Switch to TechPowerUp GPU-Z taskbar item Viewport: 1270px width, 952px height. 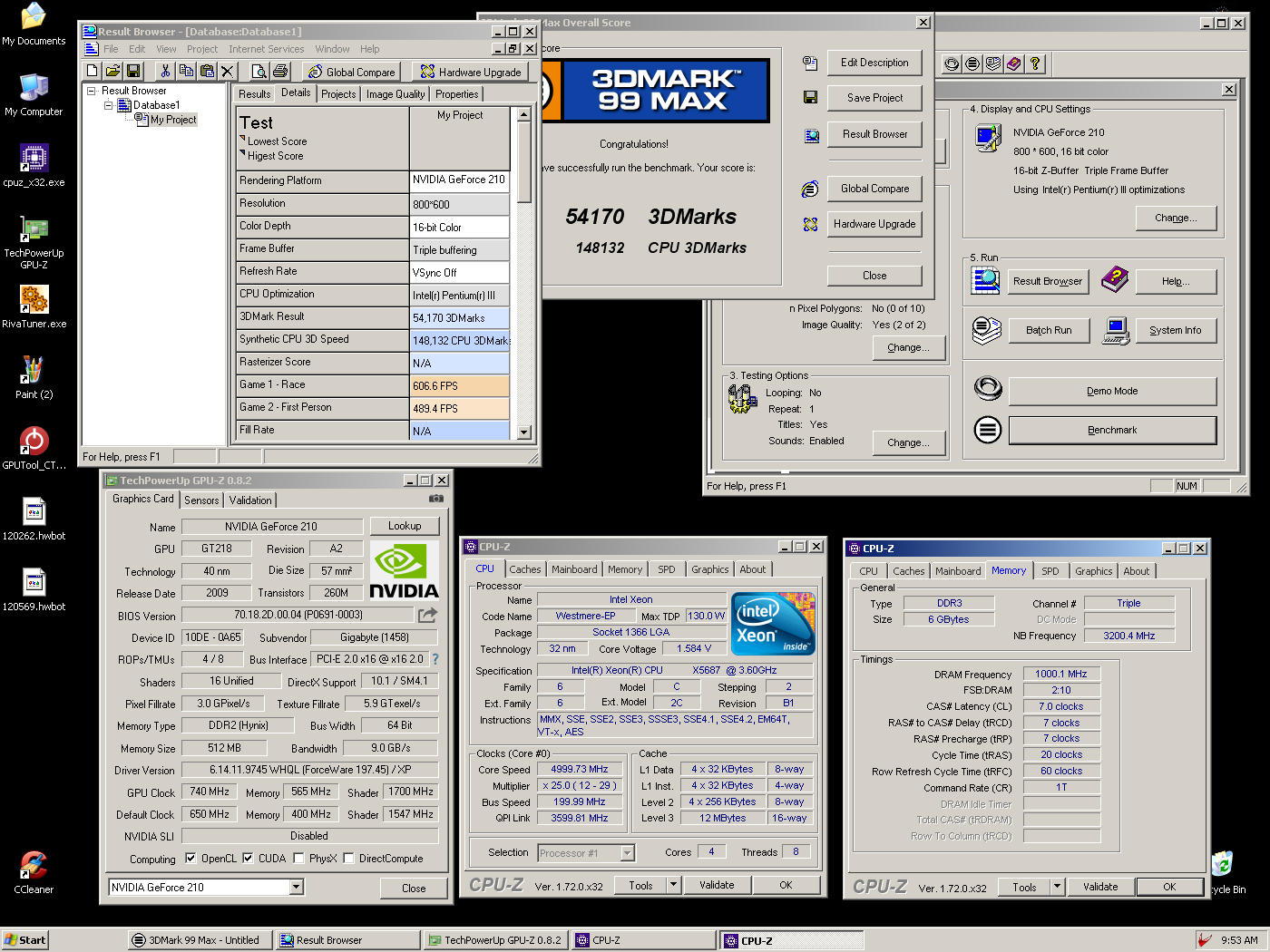(x=494, y=940)
